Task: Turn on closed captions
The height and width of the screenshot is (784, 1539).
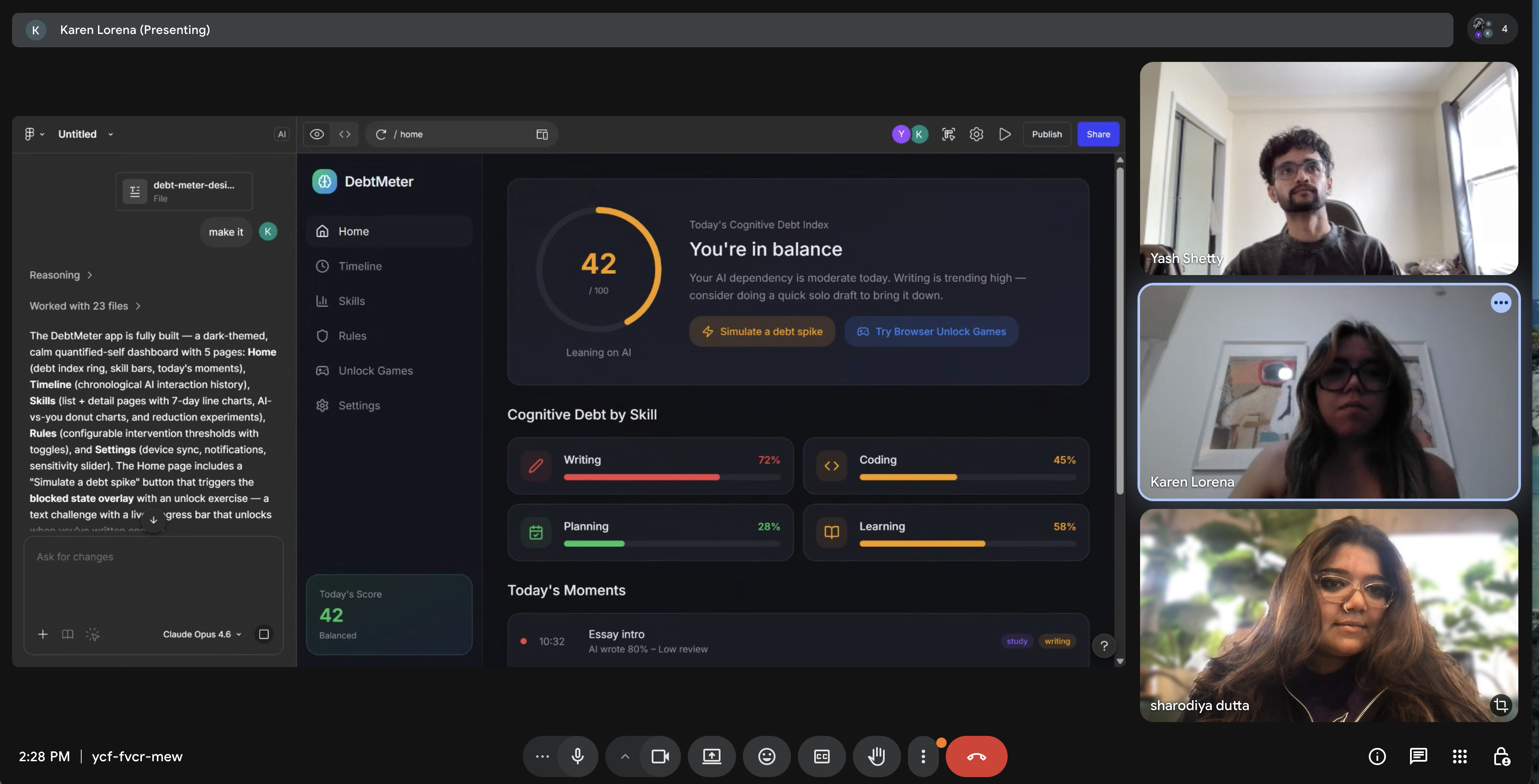Action: pyautogui.click(x=822, y=756)
